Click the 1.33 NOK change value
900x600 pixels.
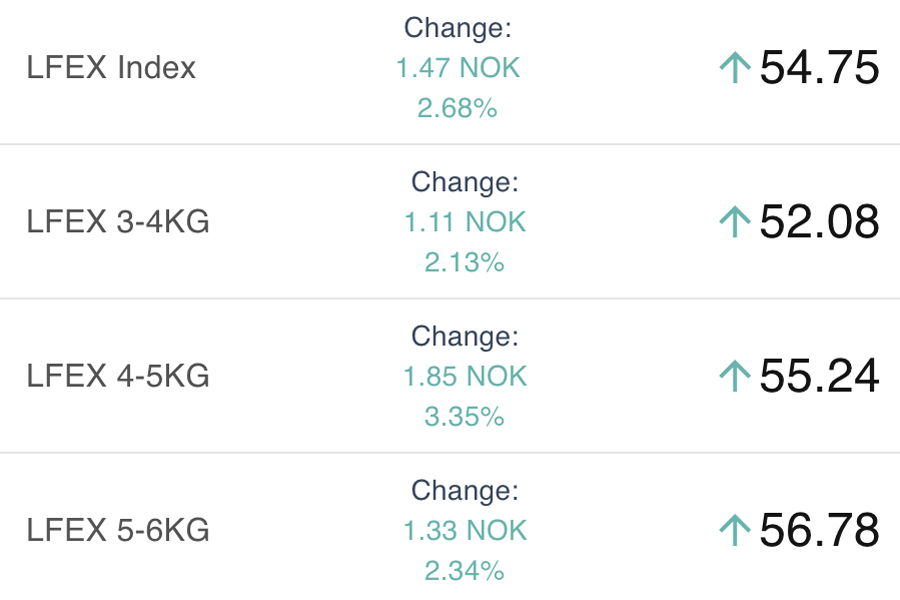[464, 530]
